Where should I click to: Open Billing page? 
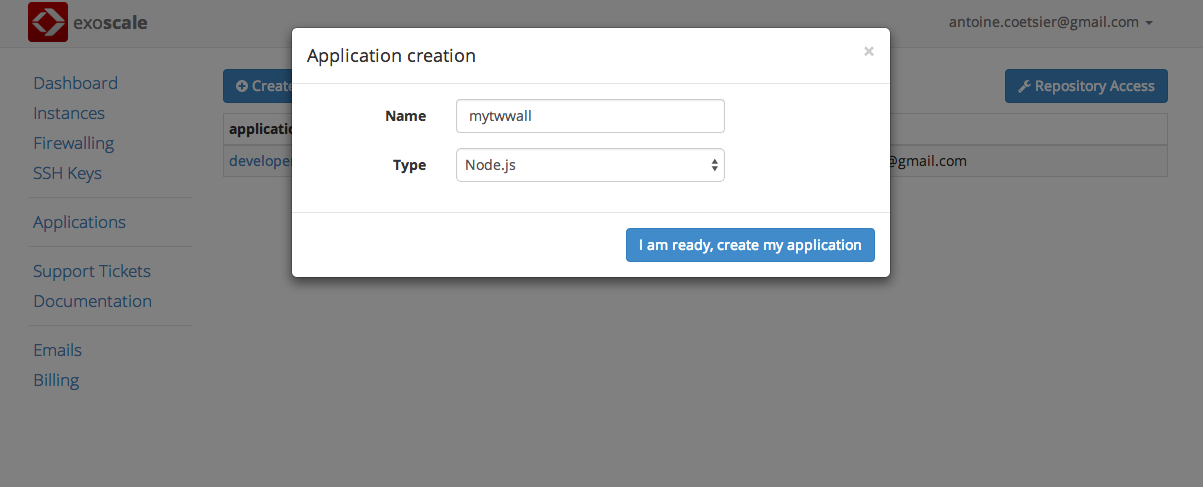[x=56, y=380]
